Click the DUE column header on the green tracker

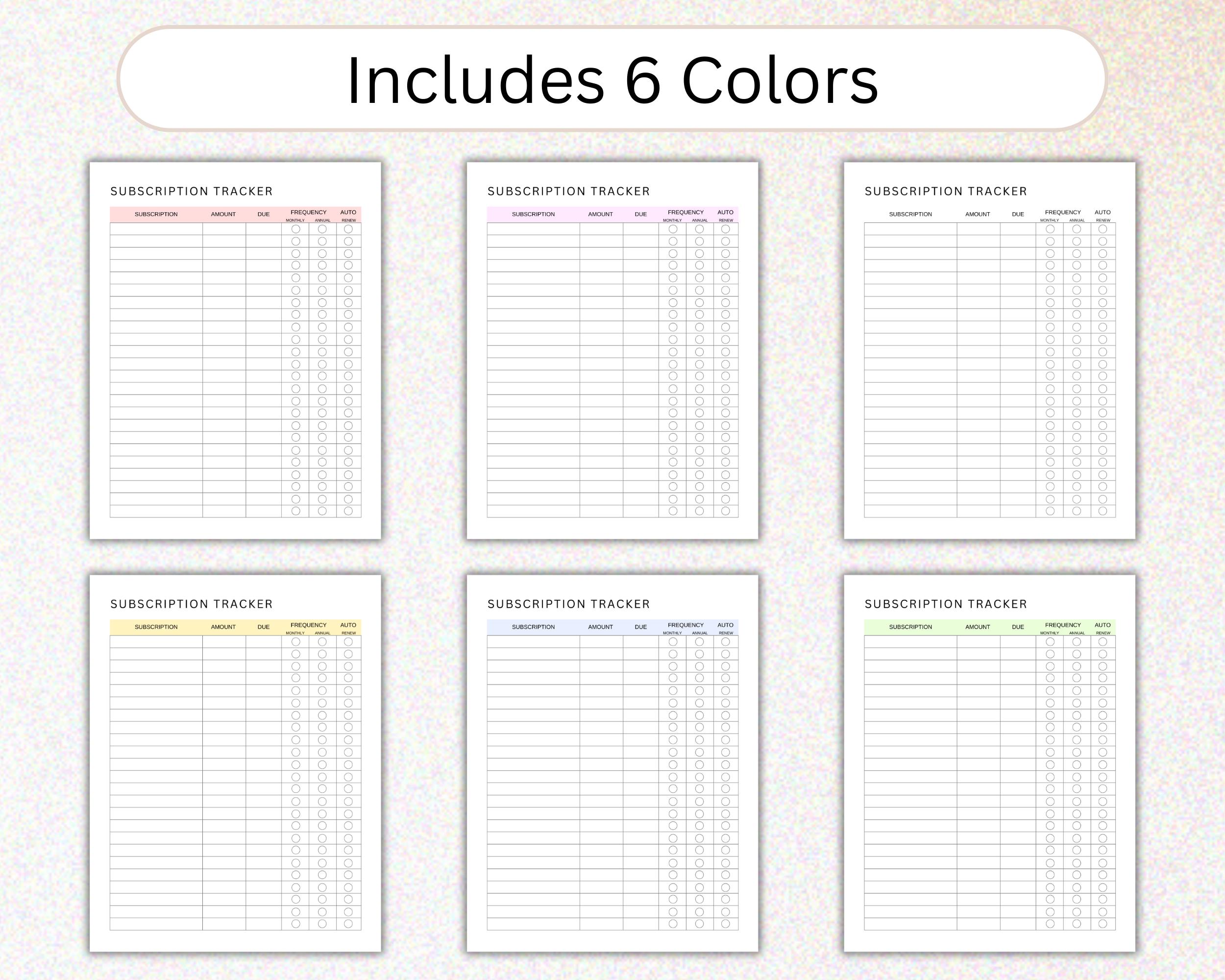pyautogui.click(x=1018, y=627)
